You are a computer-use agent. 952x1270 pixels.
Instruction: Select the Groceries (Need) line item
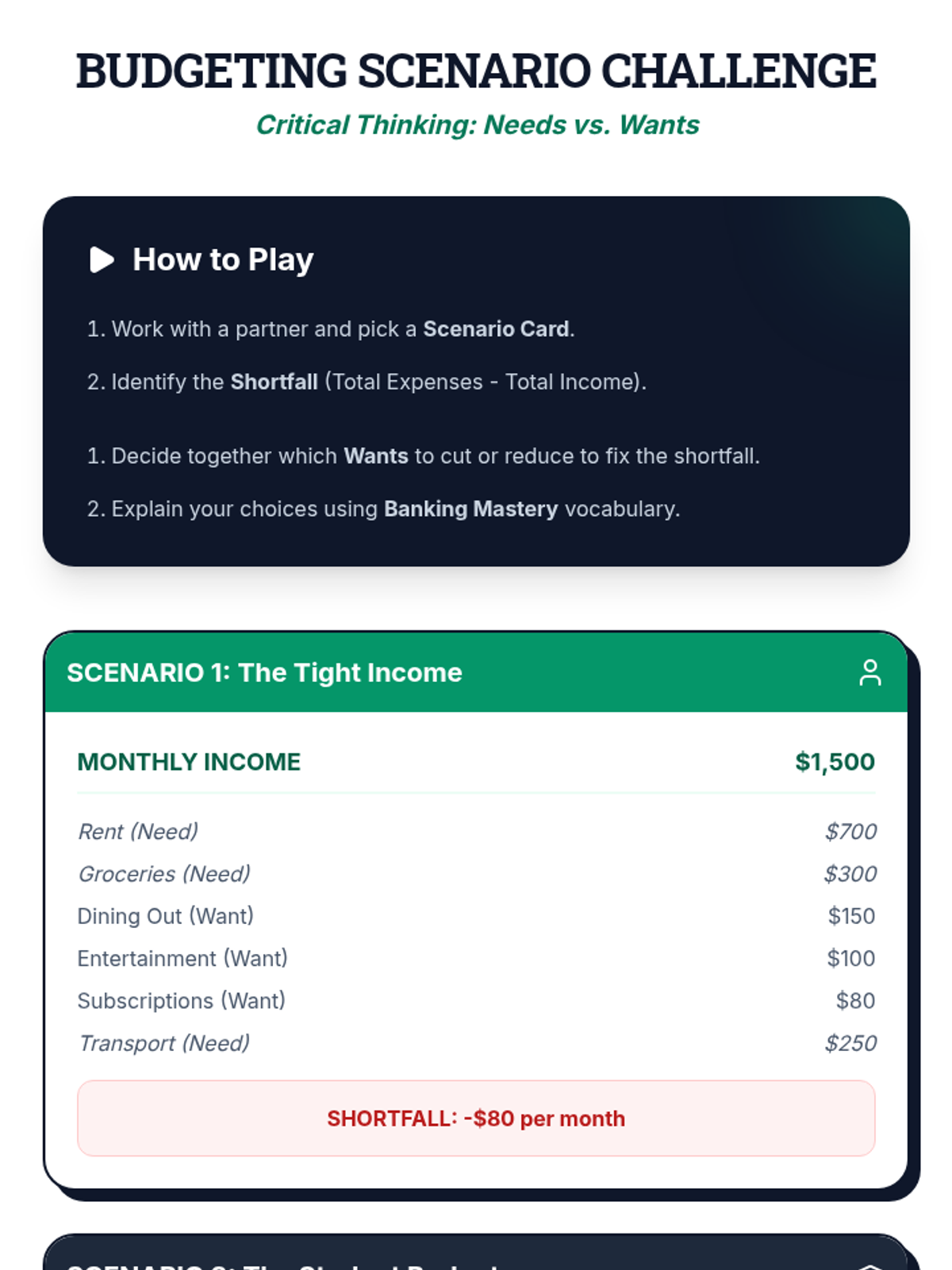pyautogui.click(x=476, y=874)
